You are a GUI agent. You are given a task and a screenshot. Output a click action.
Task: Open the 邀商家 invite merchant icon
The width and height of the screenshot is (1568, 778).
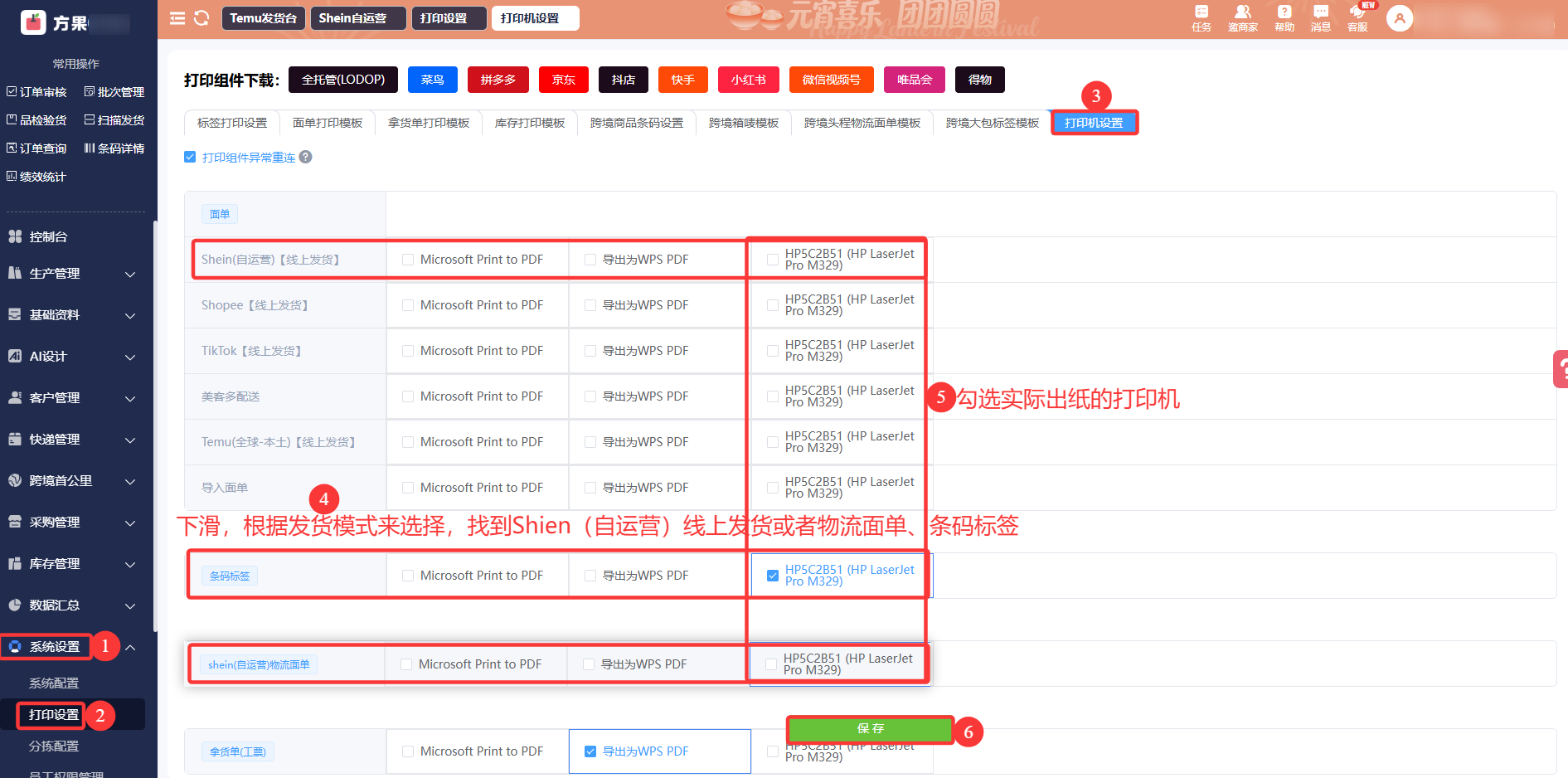click(1243, 18)
